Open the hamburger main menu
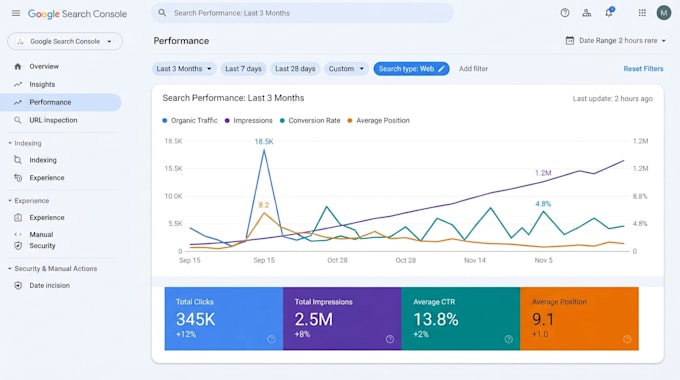 tap(16, 13)
